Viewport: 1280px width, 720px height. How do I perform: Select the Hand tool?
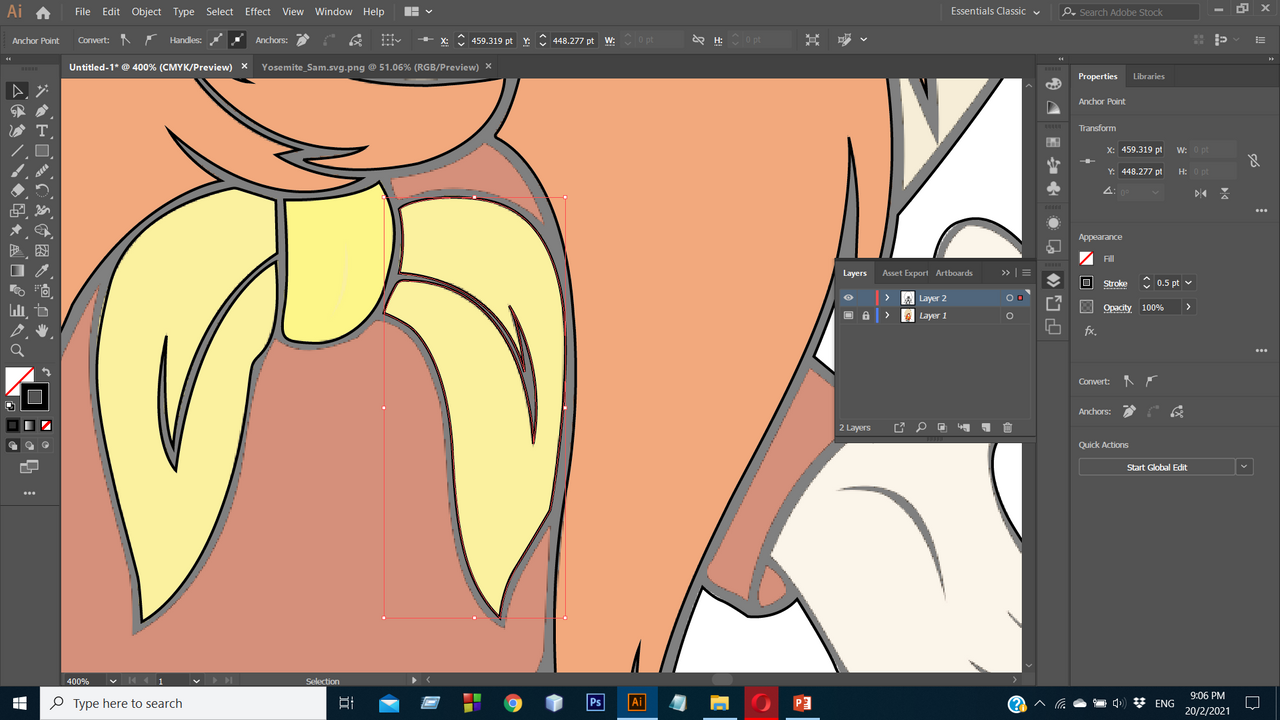click(x=42, y=331)
